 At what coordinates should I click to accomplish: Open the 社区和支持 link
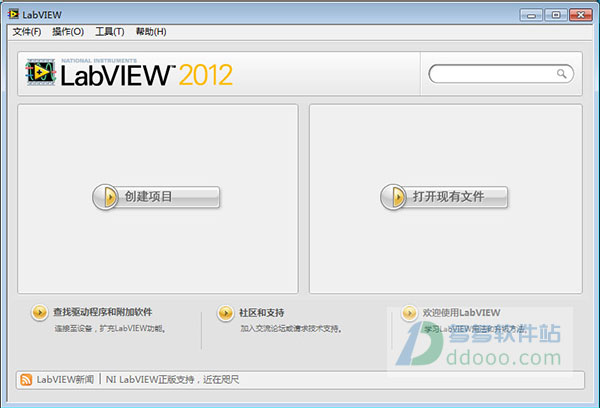tap(262, 313)
